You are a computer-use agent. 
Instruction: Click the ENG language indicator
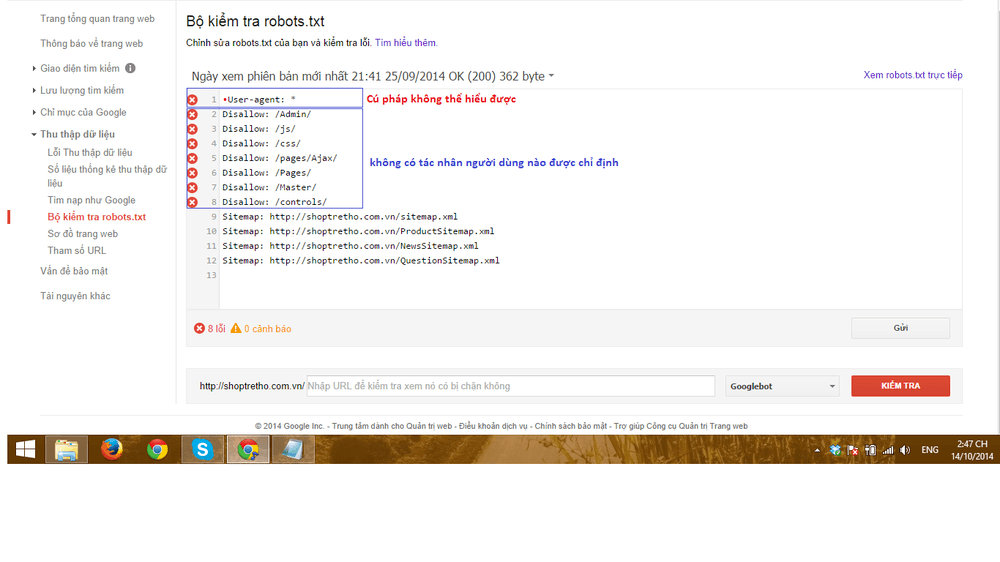[929, 450]
